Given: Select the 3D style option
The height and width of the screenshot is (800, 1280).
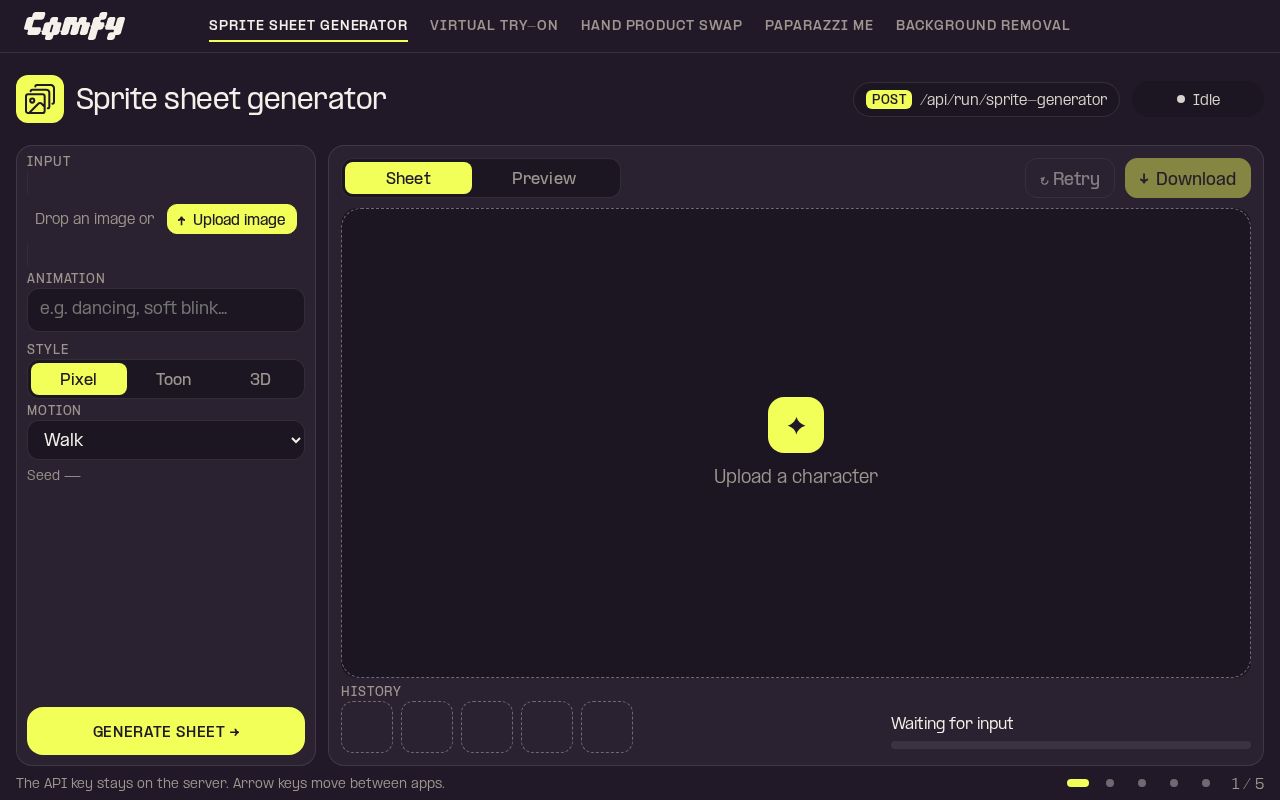Looking at the screenshot, I should point(260,379).
